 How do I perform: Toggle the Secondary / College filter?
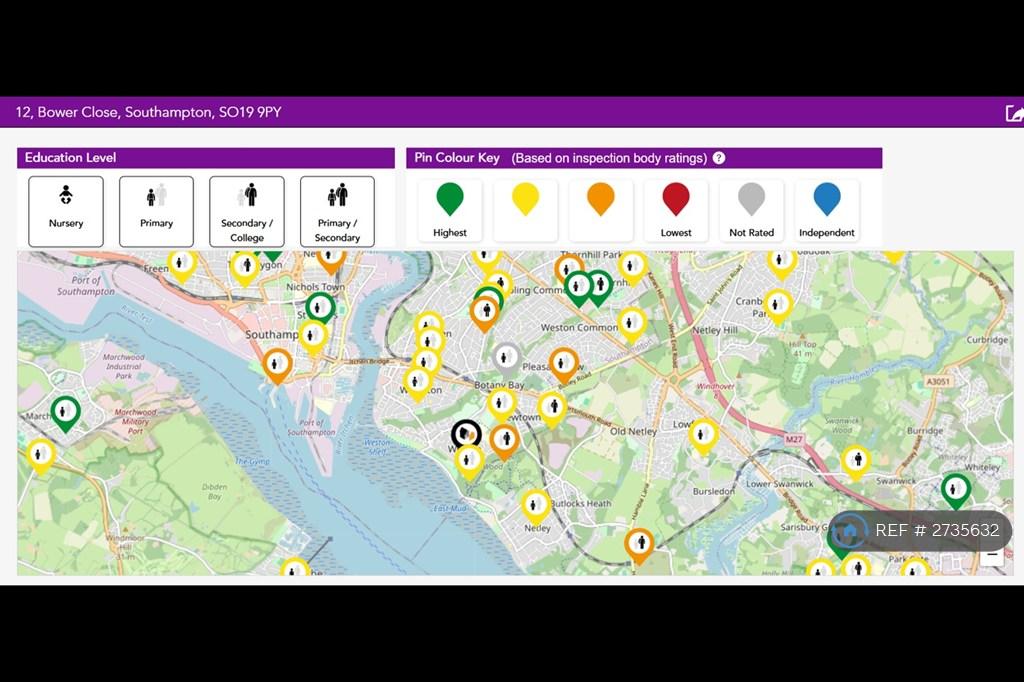(247, 211)
